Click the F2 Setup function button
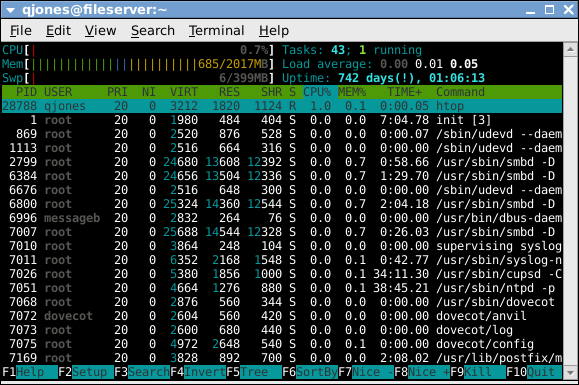This screenshot has width=579, height=385. [86, 372]
